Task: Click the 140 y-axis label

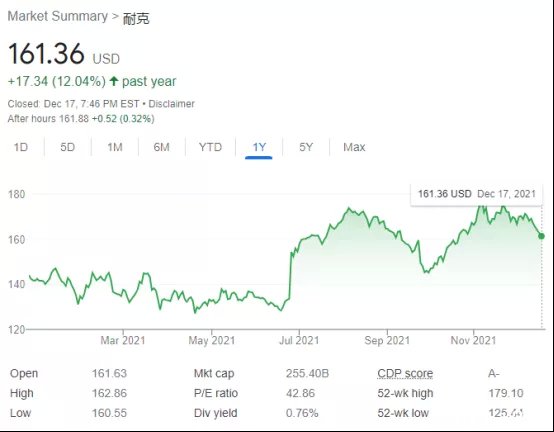Action: pos(17,284)
